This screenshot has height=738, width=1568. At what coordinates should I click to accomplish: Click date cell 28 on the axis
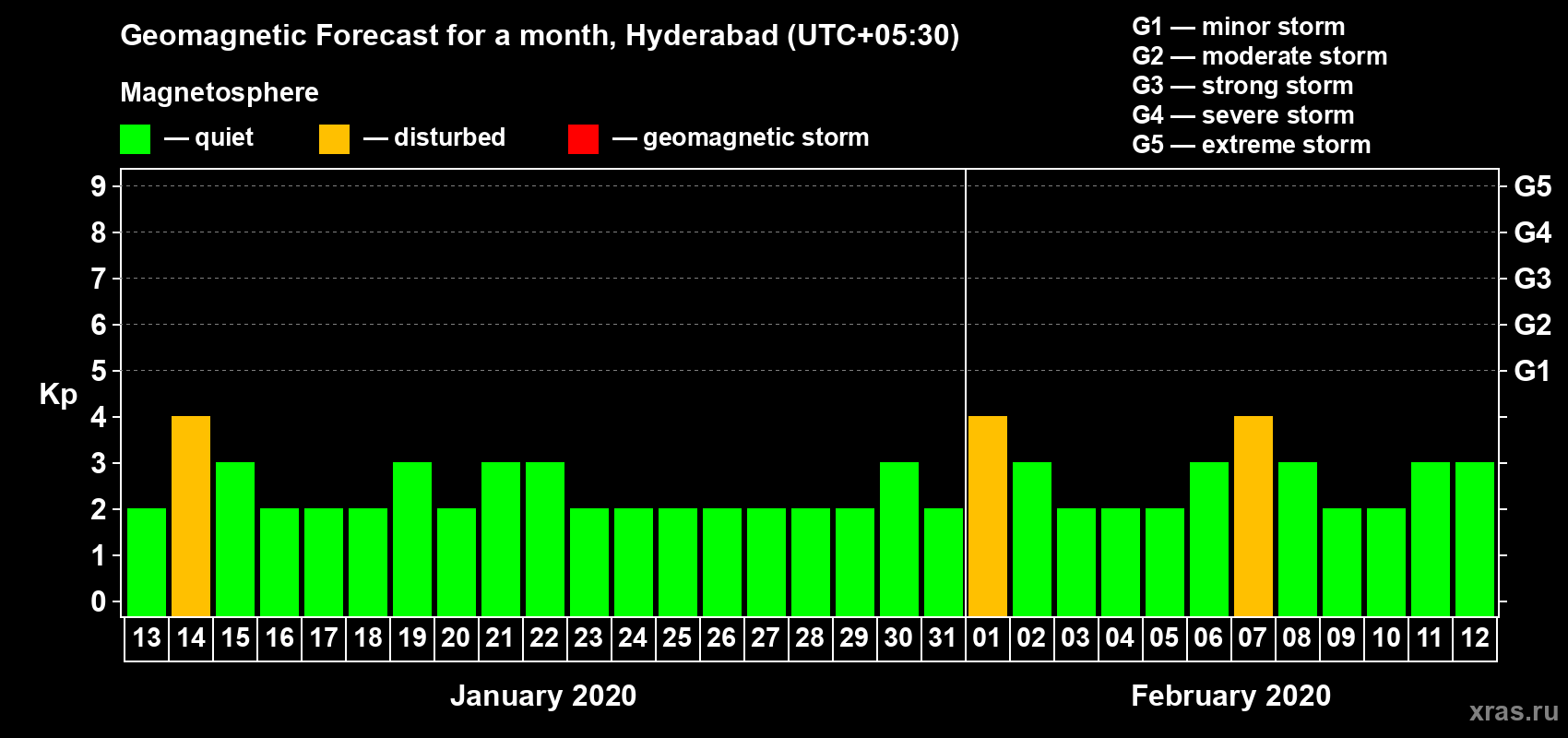[811, 638]
